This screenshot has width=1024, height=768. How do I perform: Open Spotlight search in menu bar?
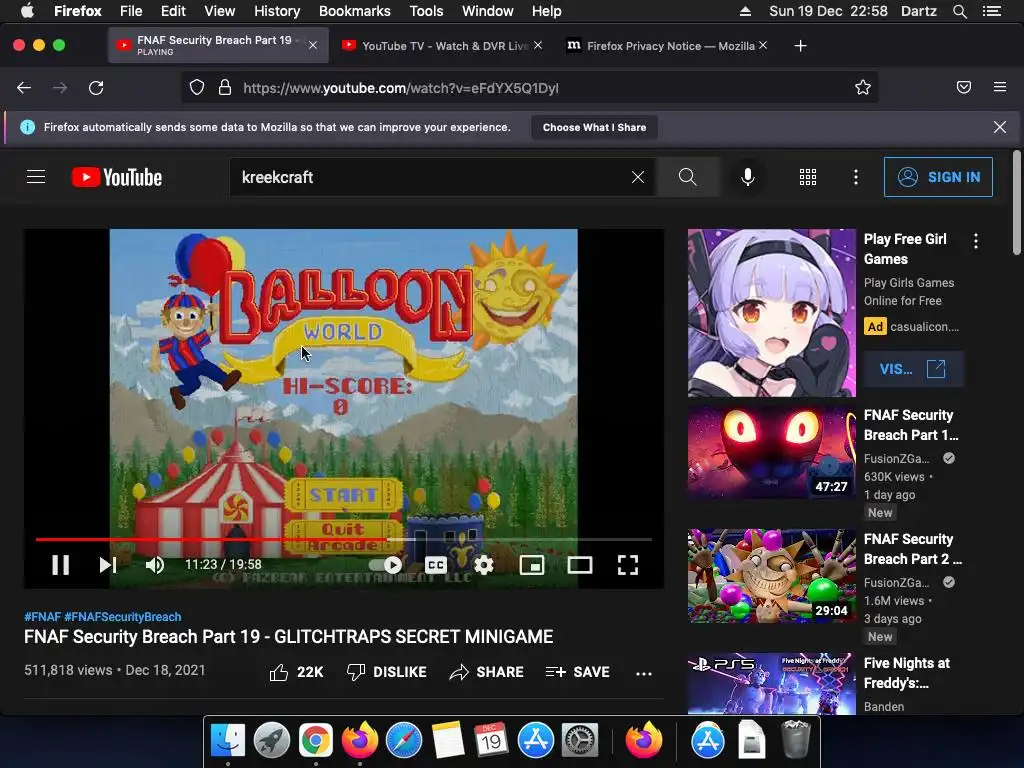coord(959,11)
